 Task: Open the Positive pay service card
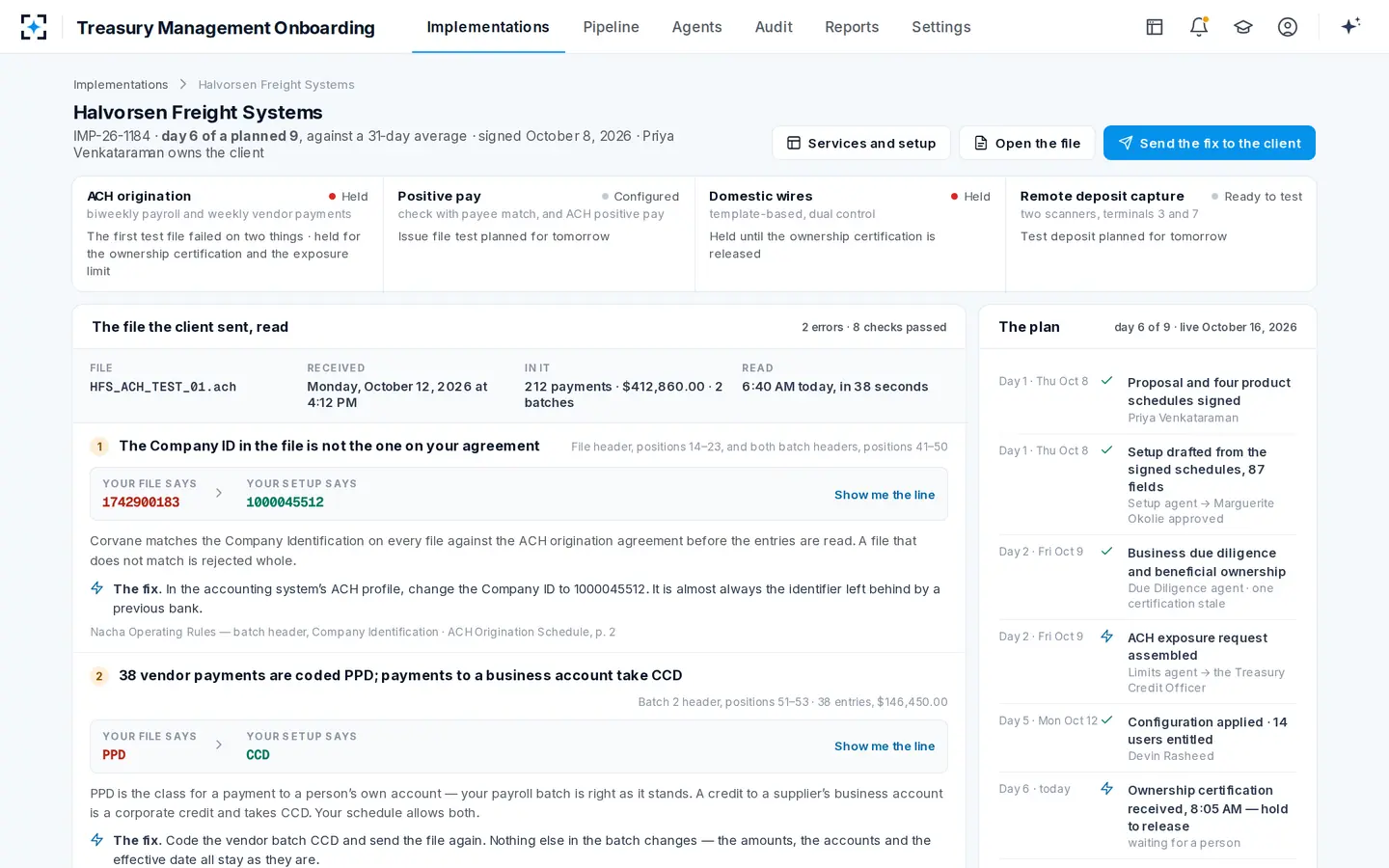pyautogui.click(x=539, y=233)
